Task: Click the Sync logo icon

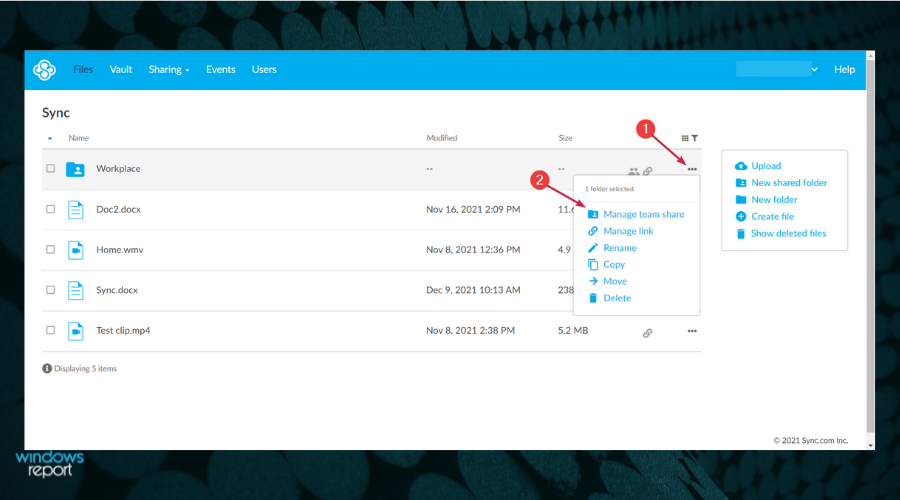Action: coord(44,70)
